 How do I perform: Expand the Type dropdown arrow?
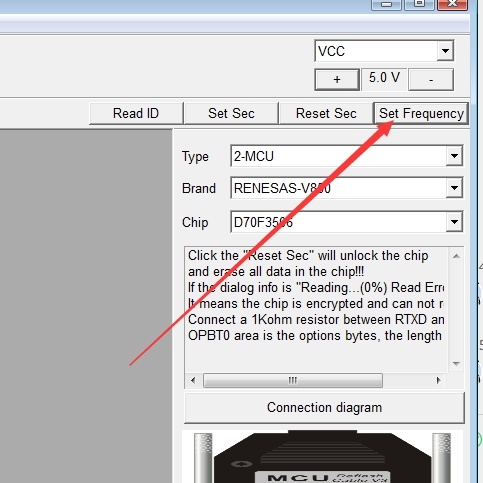[454, 156]
